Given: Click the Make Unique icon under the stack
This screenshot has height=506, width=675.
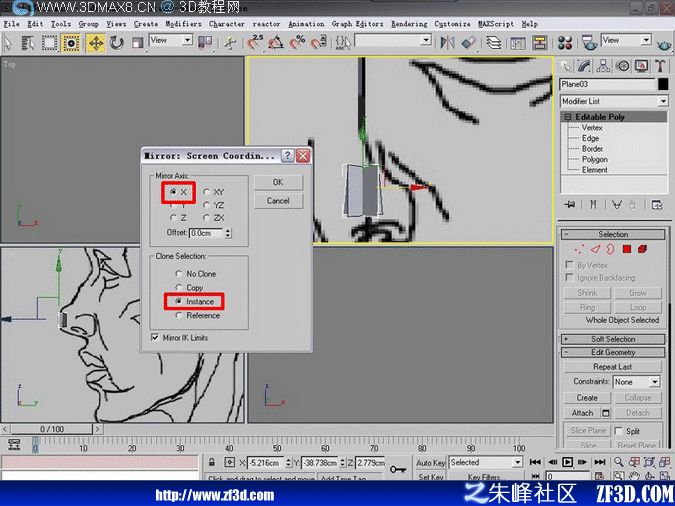Looking at the screenshot, I should (x=616, y=205).
